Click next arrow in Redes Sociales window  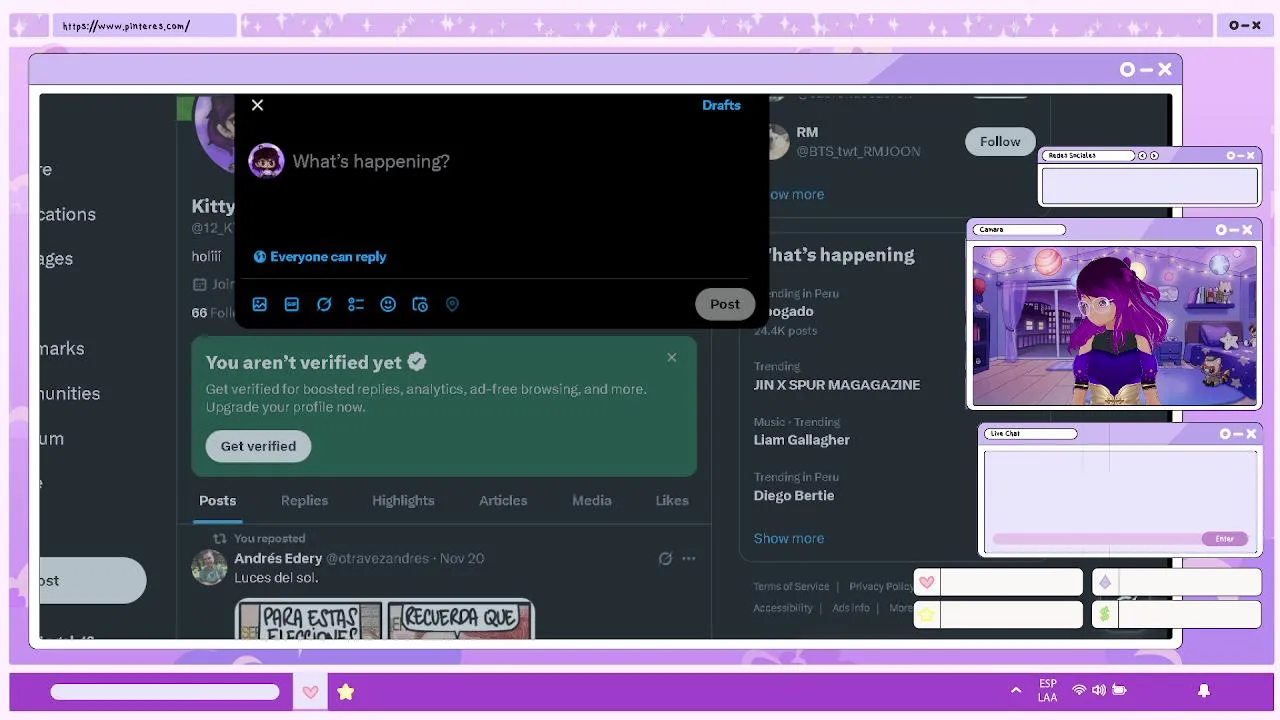pyautogui.click(x=1154, y=156)
